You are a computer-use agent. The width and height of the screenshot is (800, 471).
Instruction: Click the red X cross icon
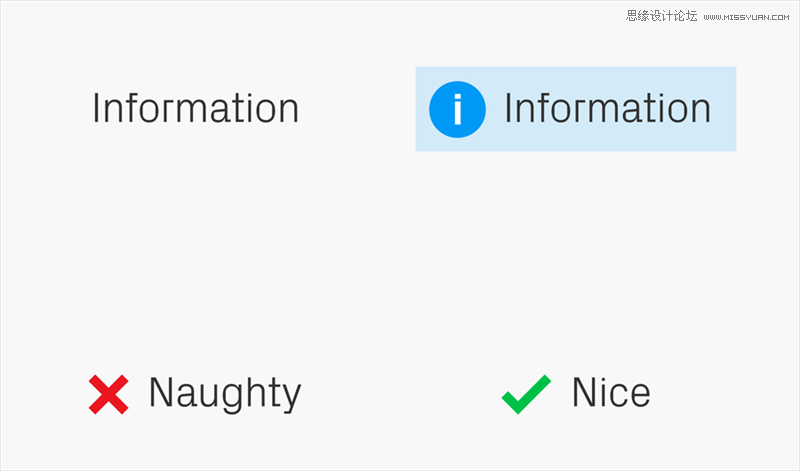109,394
